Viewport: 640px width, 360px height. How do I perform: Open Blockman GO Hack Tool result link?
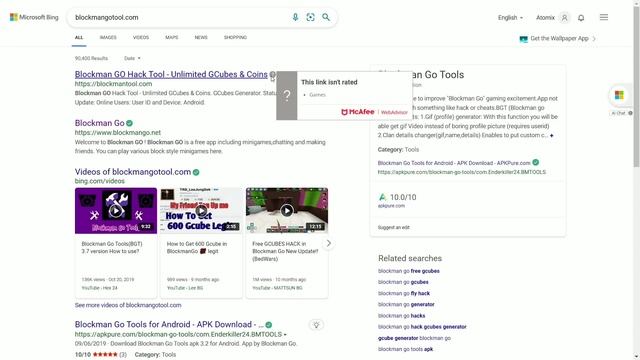click(171, 74)
